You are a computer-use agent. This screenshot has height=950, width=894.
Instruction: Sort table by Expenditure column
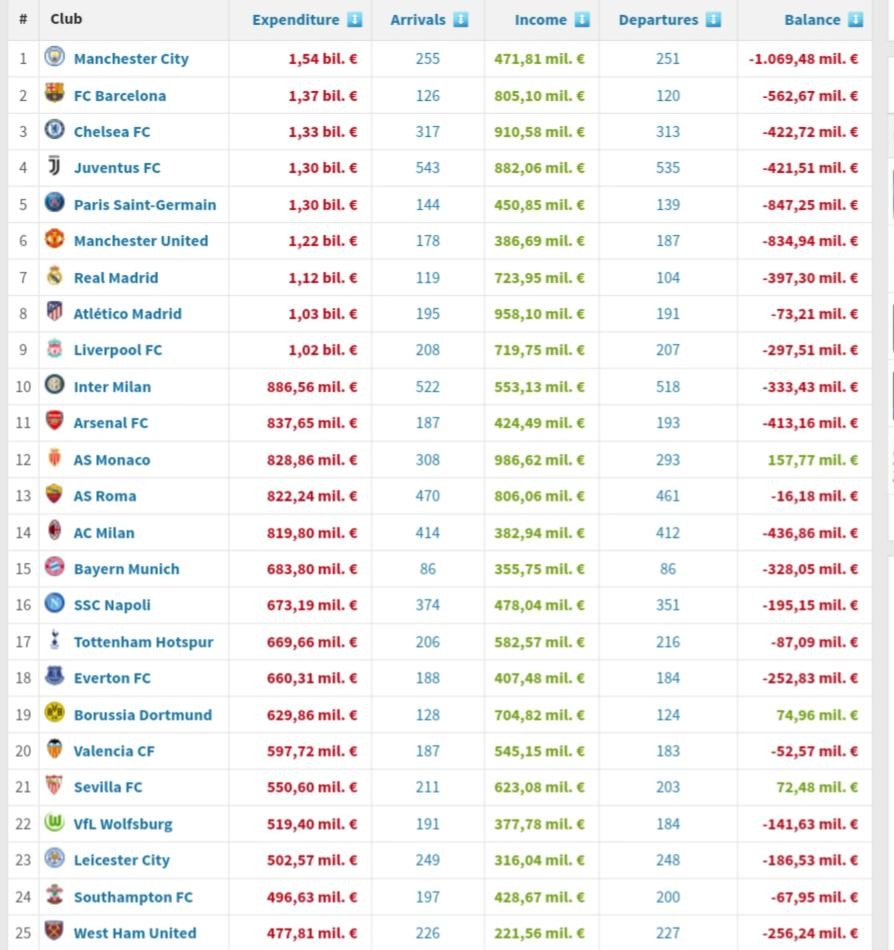tap(296, 19)
